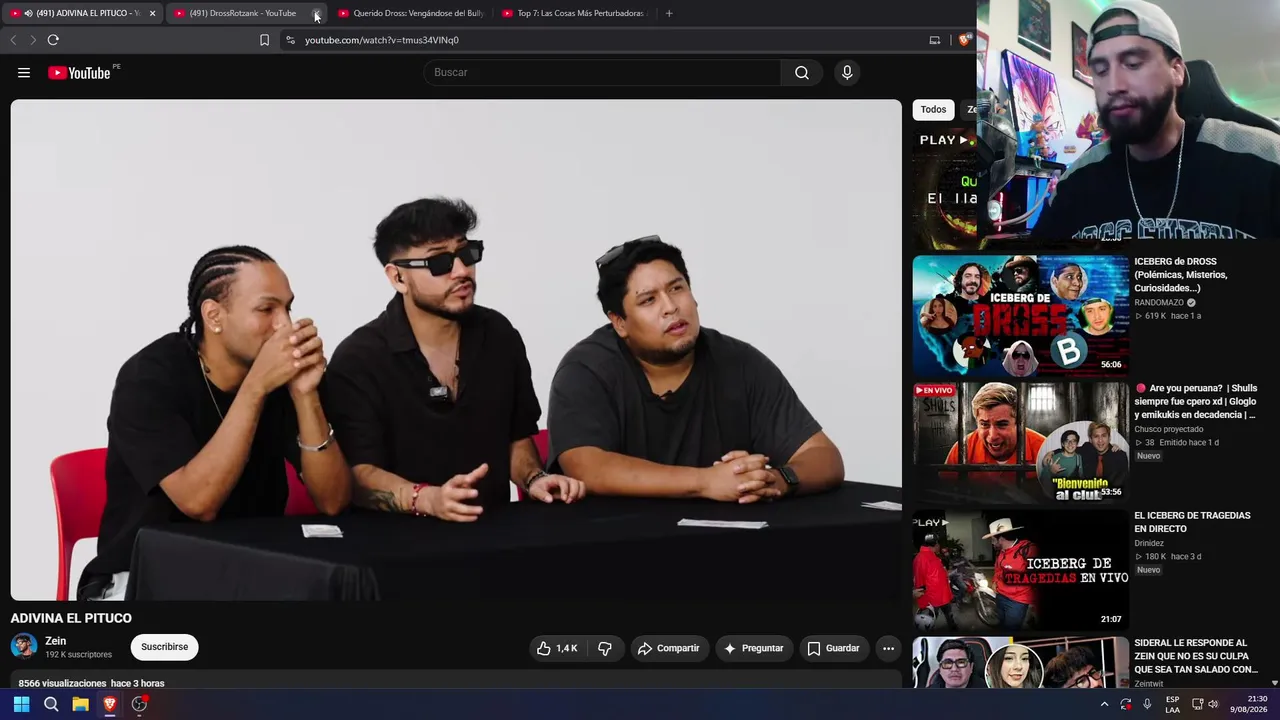This screenshot has height=720, width=1280.
Task: Select the Todos filter chip
Action: coord(933,109)
